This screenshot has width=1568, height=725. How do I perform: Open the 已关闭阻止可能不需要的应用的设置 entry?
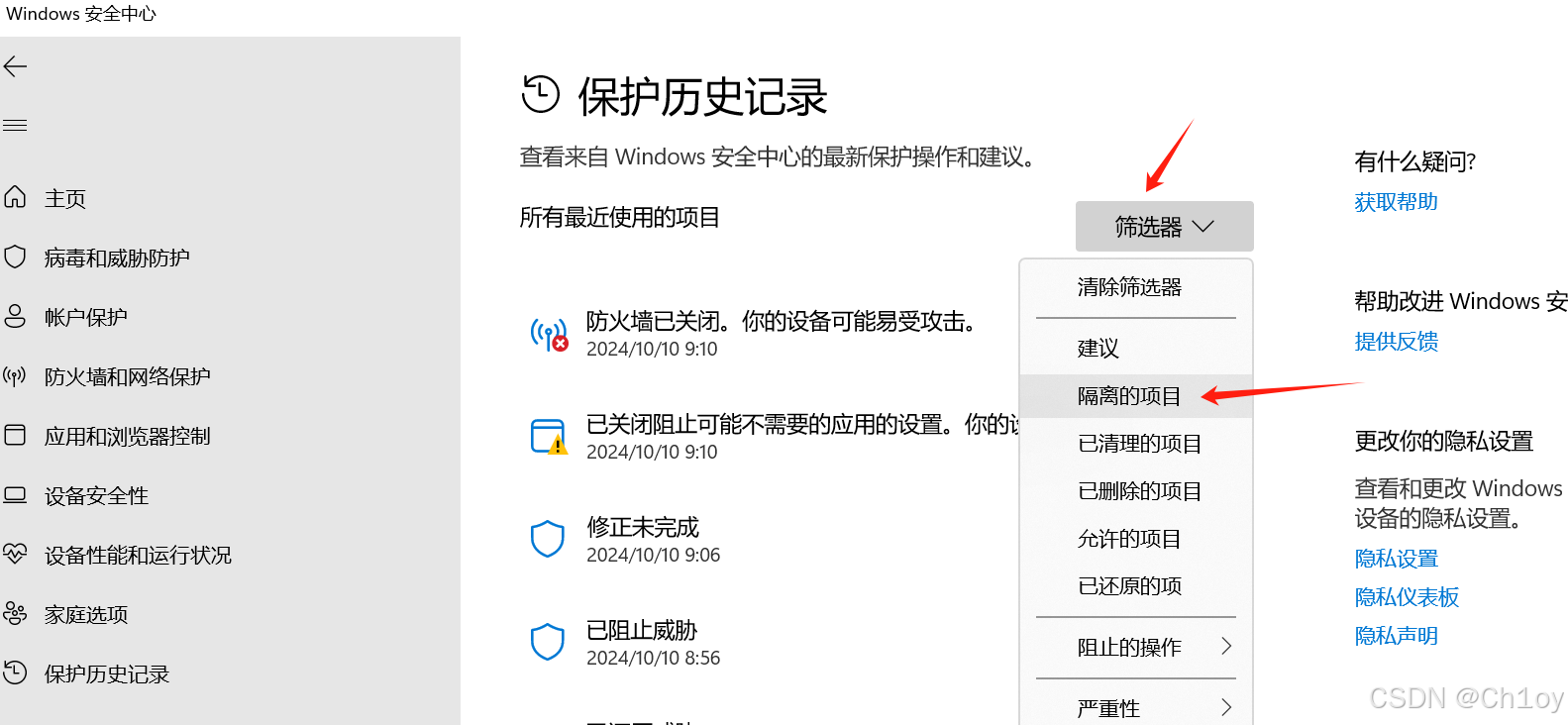(773, 438)
